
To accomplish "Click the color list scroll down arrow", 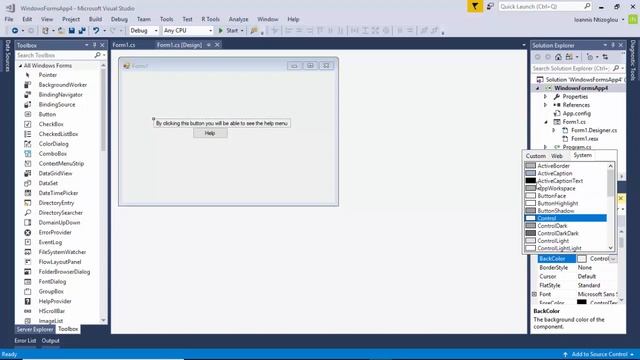I will [611, 248].
